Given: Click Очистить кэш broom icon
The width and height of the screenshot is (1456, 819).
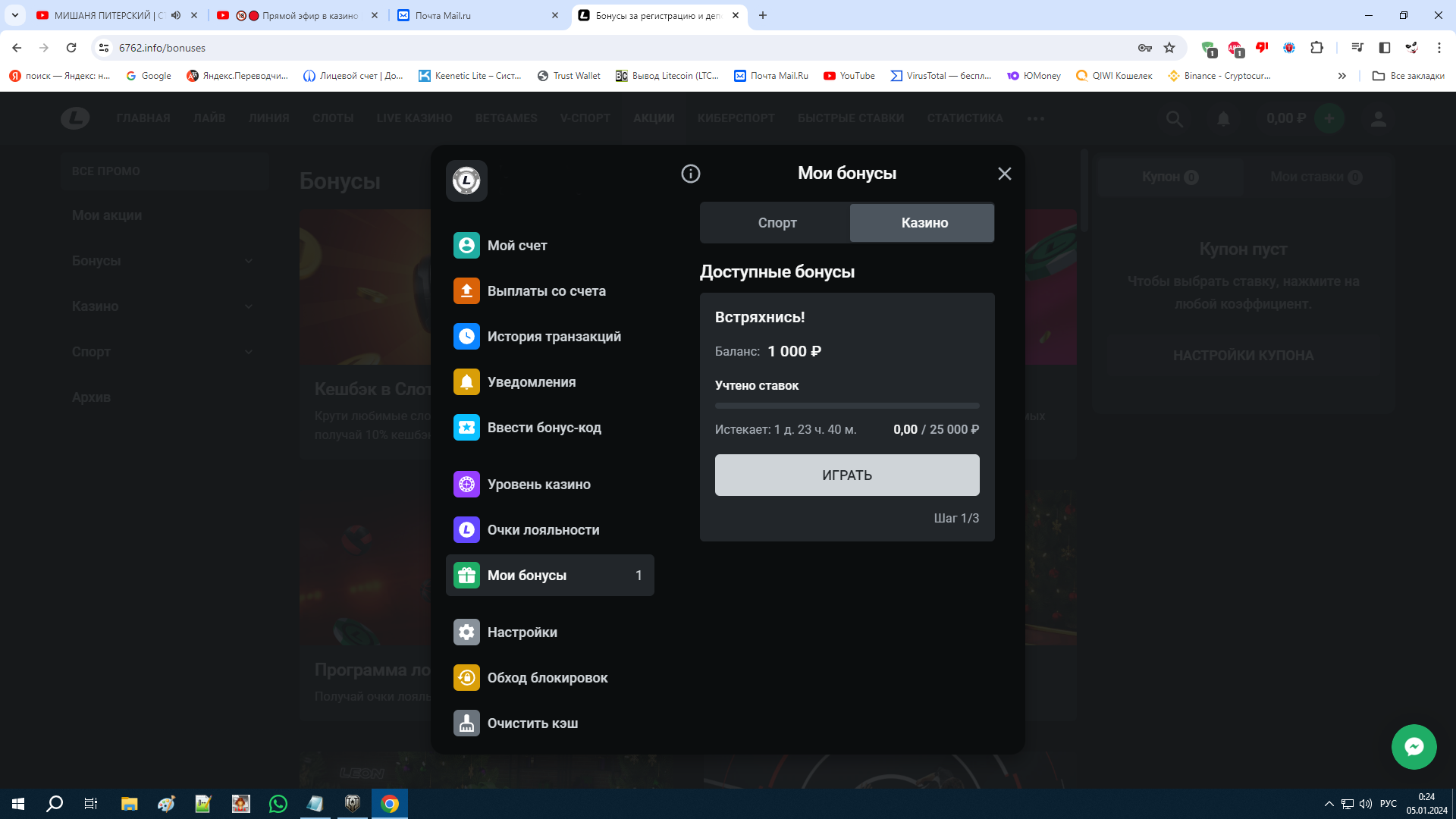Looking at the screenshot, I should [x=466, y=723].
